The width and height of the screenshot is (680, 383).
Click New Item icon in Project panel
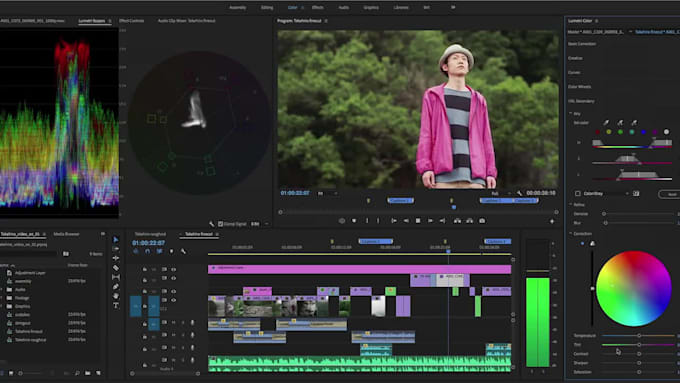coord(98,373)
